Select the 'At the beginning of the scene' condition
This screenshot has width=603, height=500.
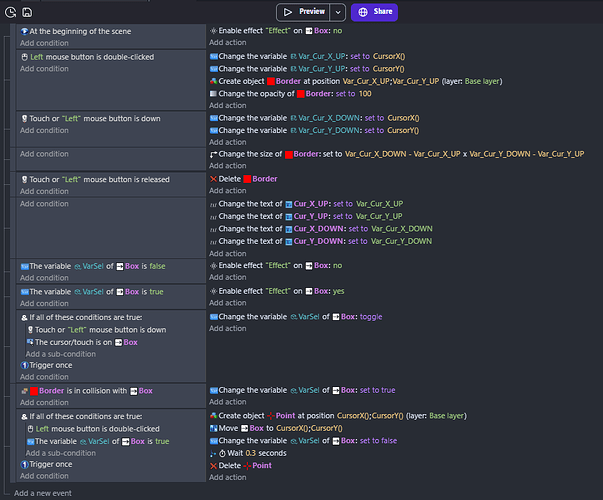[x=76, y=31]
